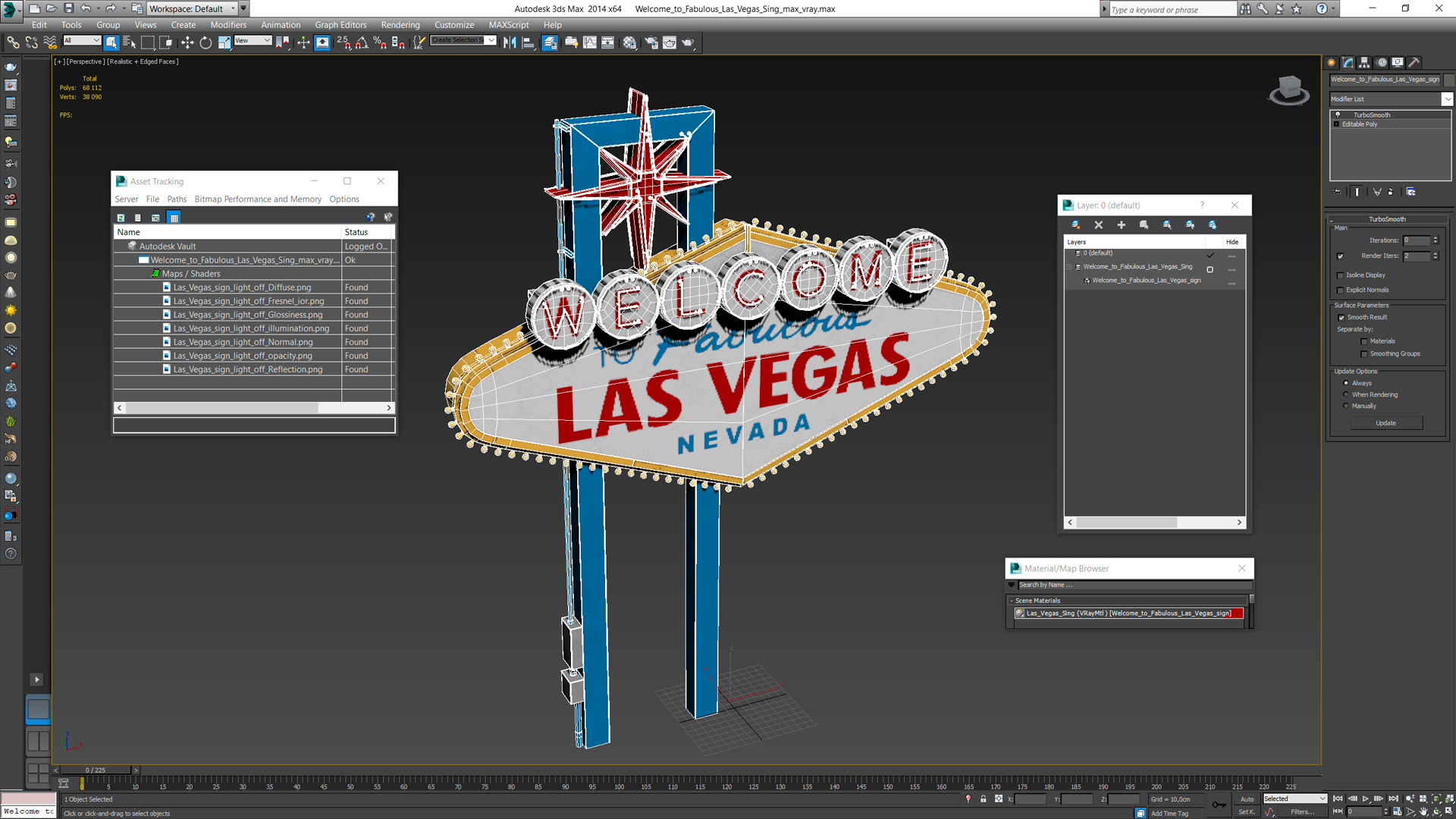Toggle the Angle Snap tool

tap(362, 42)
